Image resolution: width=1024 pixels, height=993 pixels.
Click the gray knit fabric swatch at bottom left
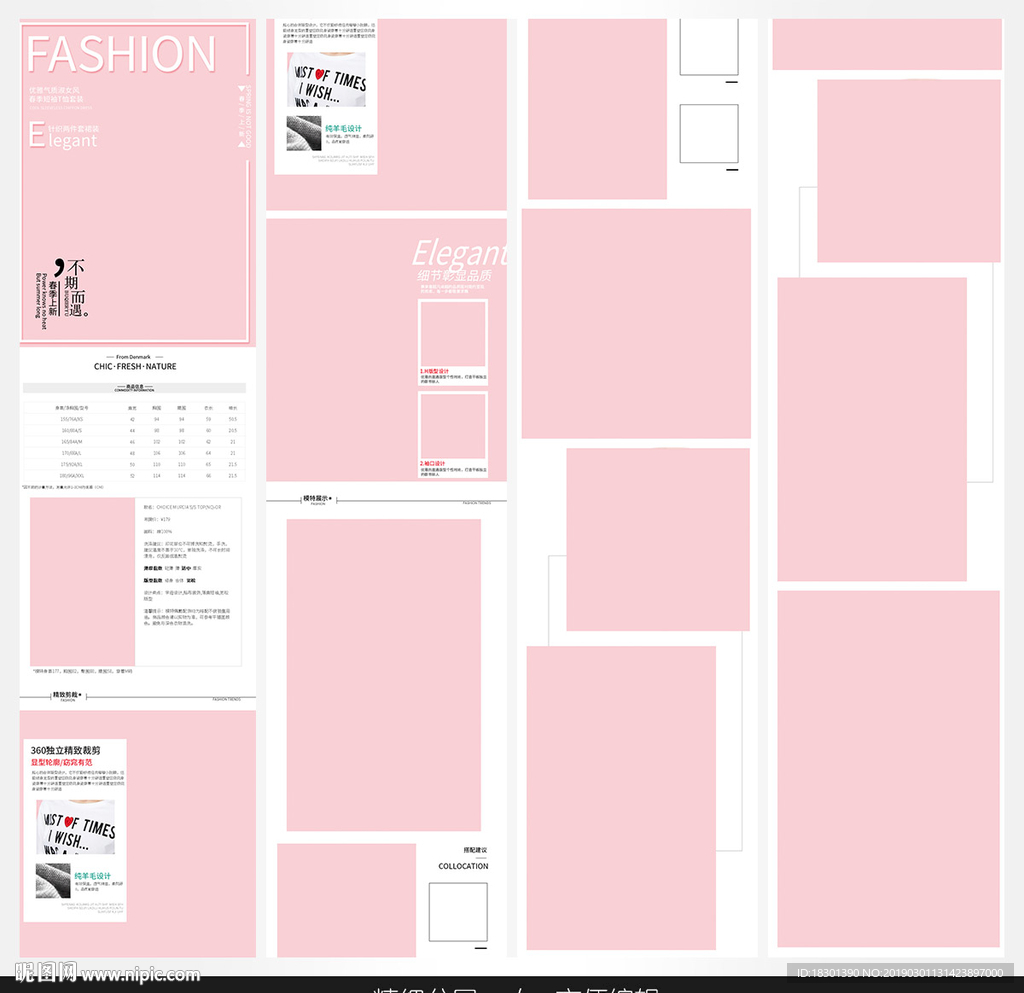coord(53,881)
